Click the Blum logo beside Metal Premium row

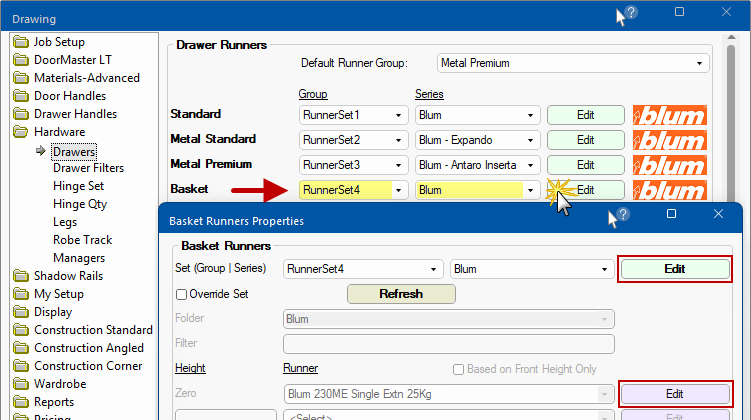(669, 164)
